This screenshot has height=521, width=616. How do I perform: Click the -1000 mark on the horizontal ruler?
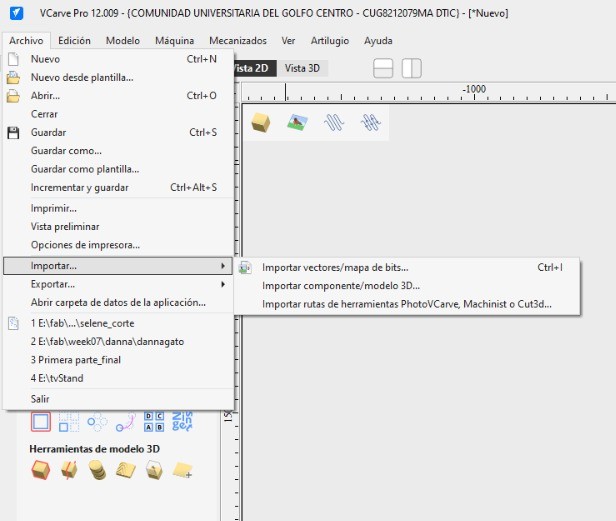[x=474, y=89]
